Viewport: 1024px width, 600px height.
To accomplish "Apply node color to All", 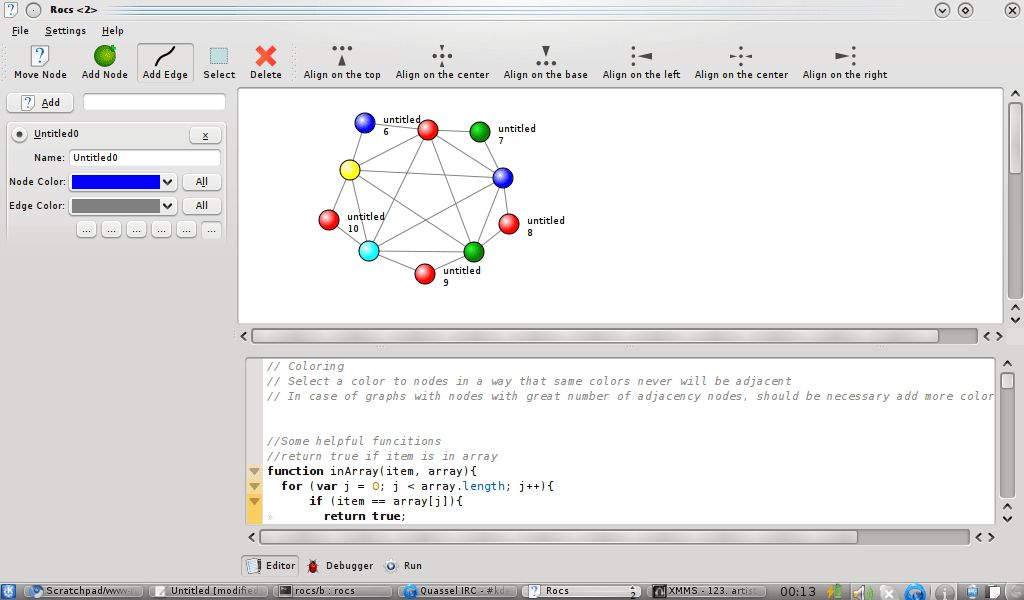I will [201, 182].
